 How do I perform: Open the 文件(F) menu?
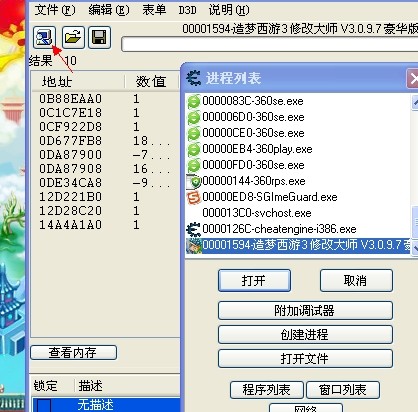55,10
